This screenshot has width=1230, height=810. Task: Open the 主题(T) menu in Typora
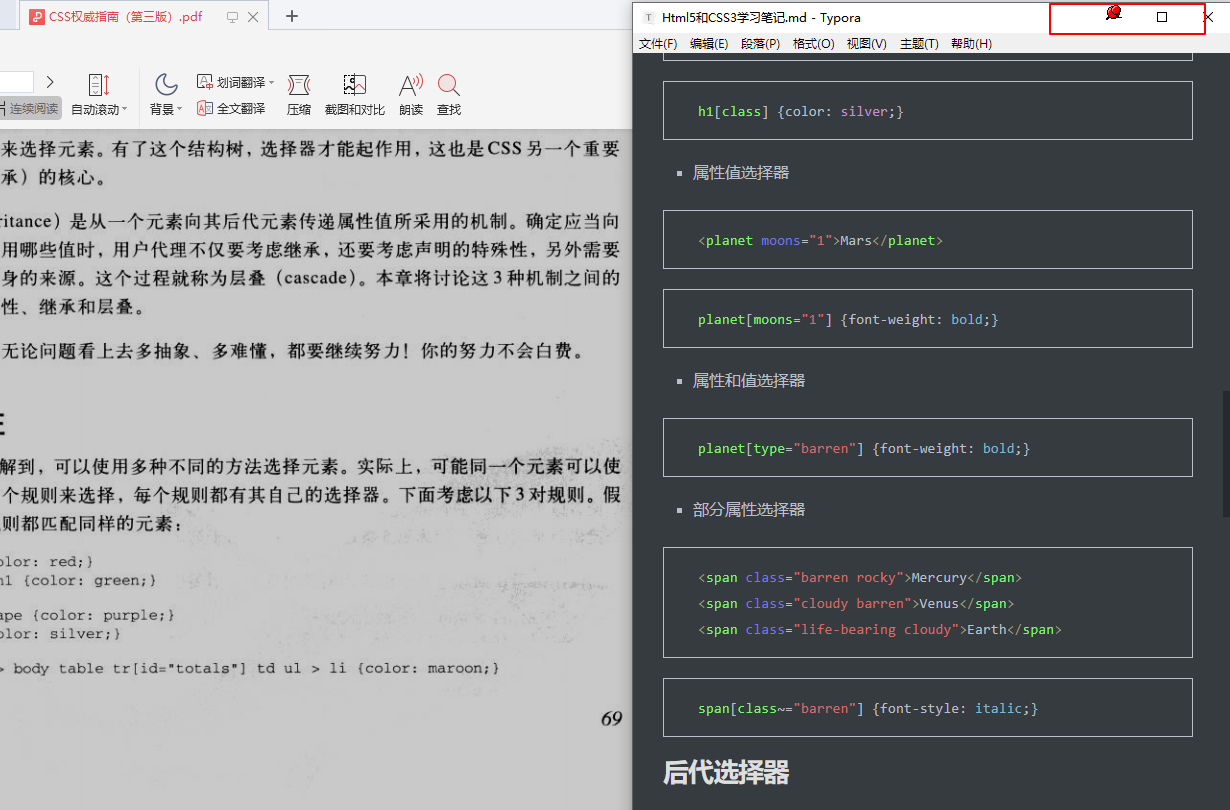point(919,44)
